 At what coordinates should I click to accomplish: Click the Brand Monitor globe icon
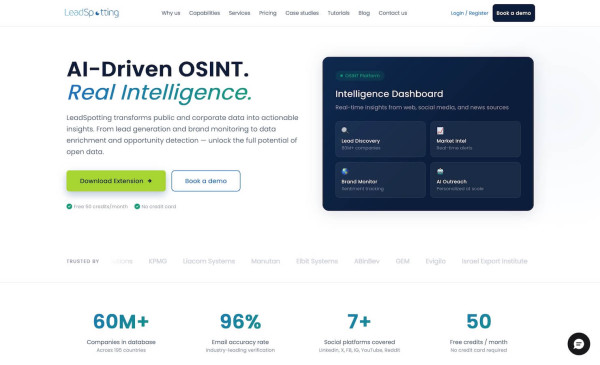pos(345,171)
